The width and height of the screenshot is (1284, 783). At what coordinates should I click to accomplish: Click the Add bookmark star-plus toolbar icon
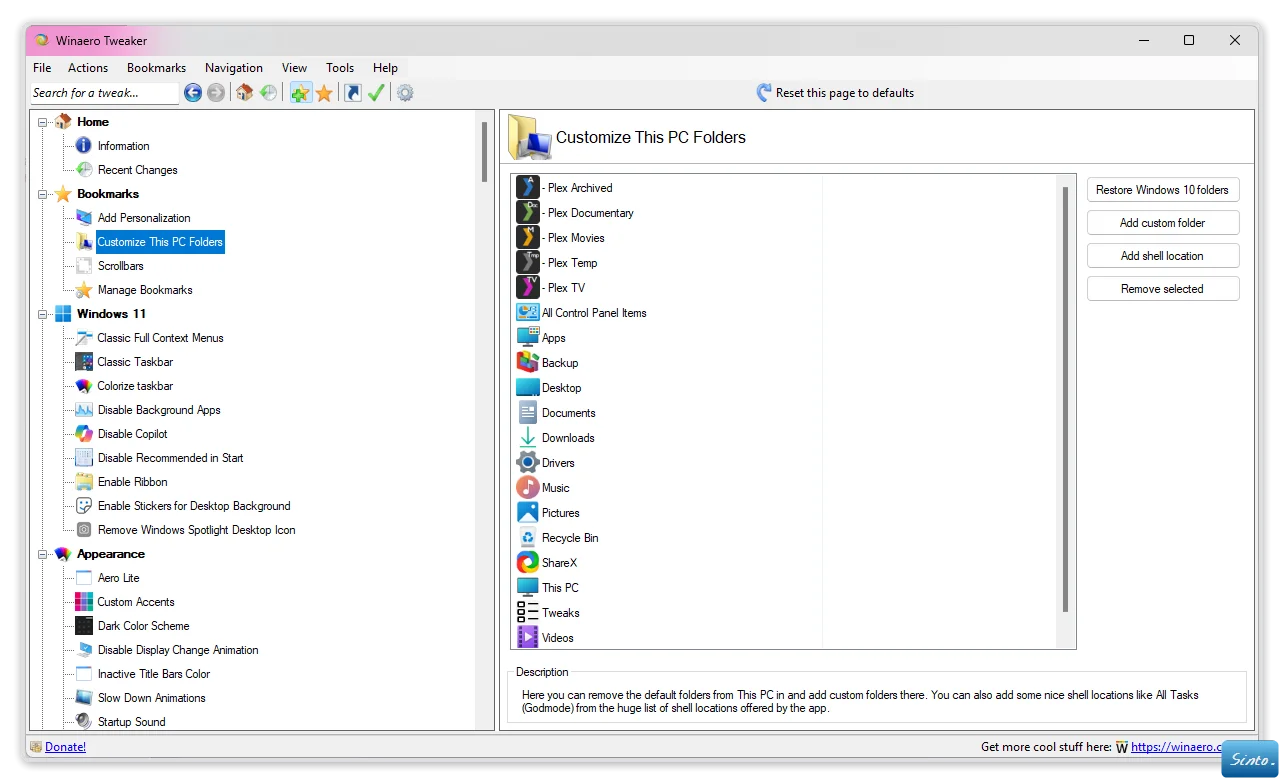tap(300, 93)
